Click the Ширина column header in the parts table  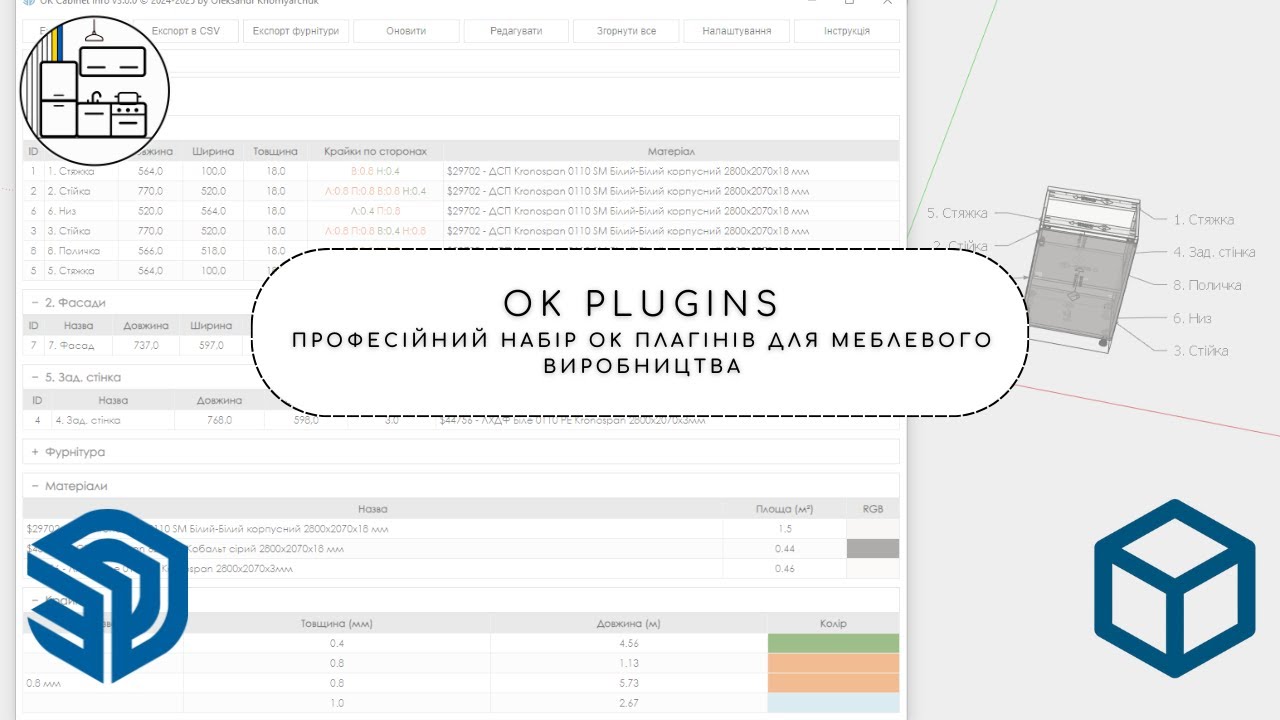[x=211, y=151]
